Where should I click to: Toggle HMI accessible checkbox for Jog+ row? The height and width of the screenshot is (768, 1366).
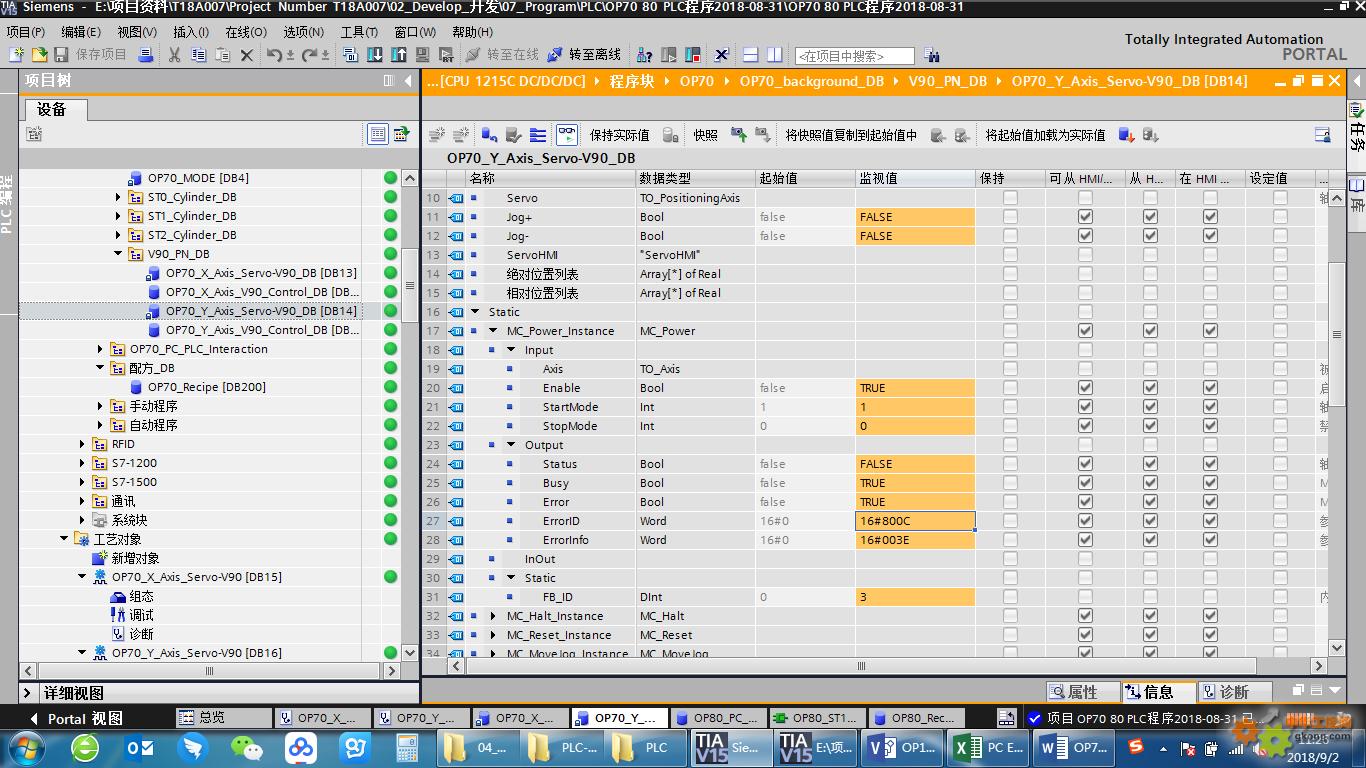(1085, 217)
